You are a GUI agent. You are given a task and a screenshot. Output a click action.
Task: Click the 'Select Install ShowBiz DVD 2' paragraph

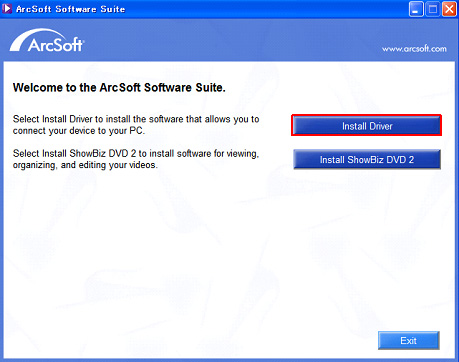click(136, 159)
